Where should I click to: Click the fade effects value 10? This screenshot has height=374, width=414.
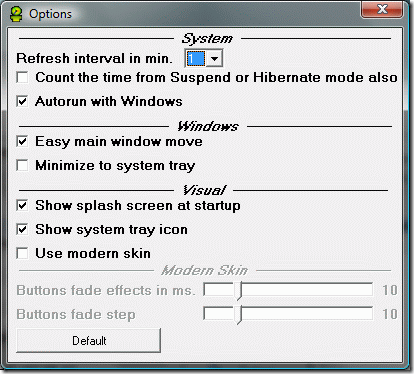coord(390,290)
